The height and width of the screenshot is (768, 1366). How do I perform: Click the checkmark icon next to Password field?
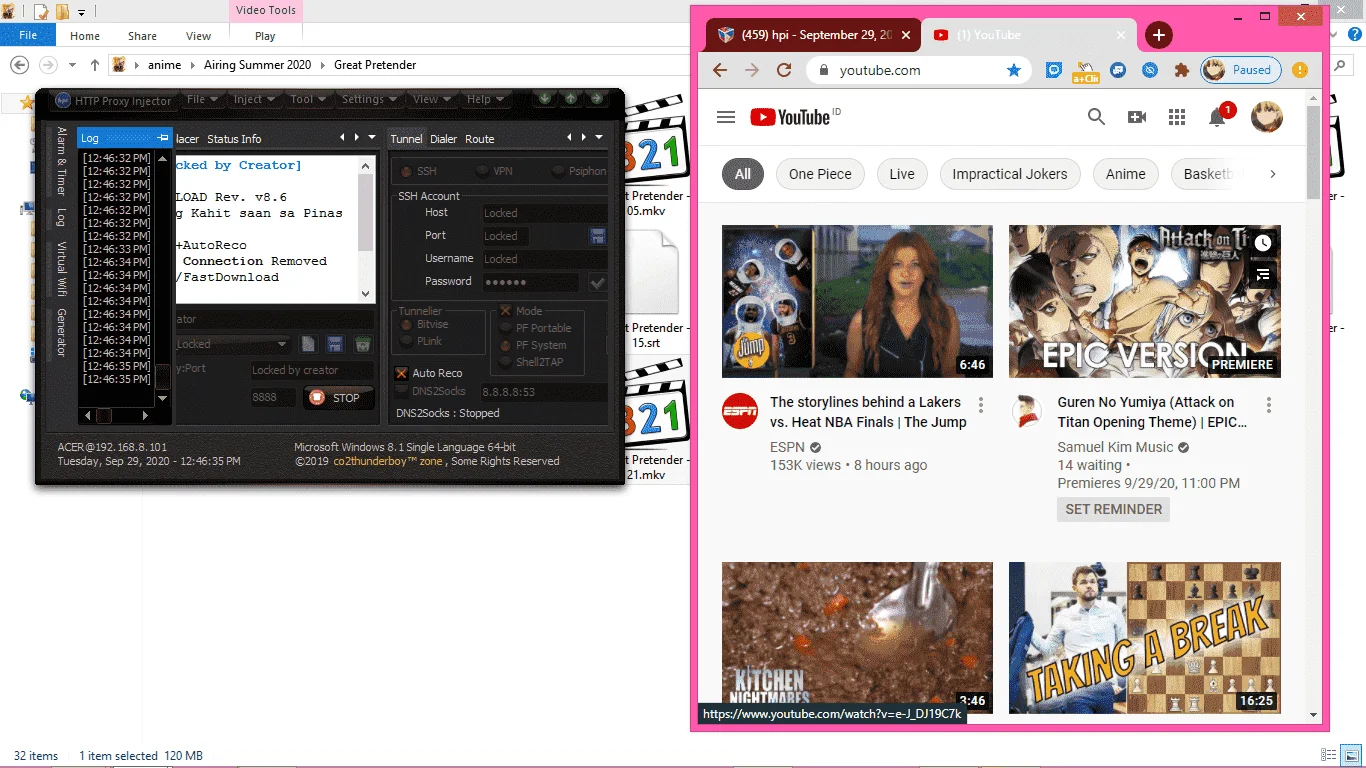pos(598,282)
